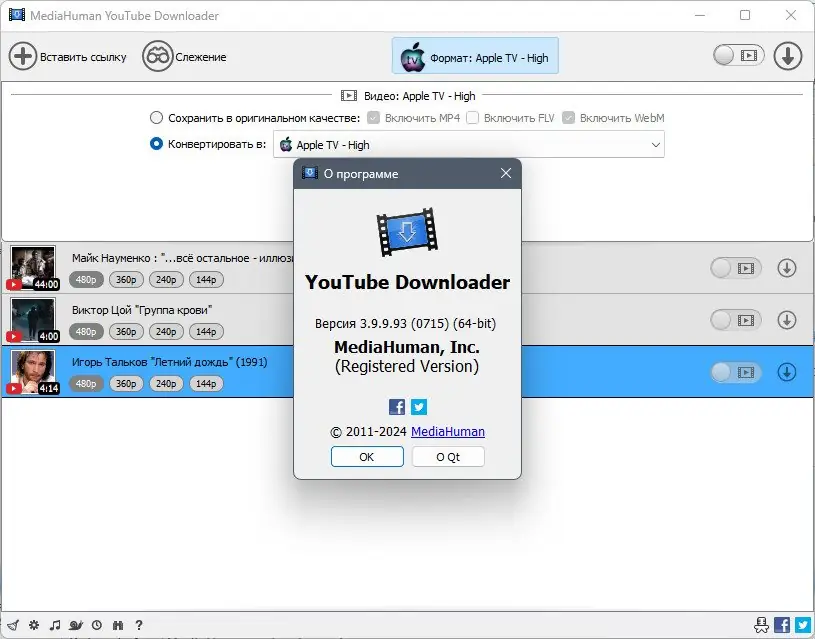Select 240p for Виктор Цой video
The width and height of the screenshot is (815, 639).
point(166,332)
